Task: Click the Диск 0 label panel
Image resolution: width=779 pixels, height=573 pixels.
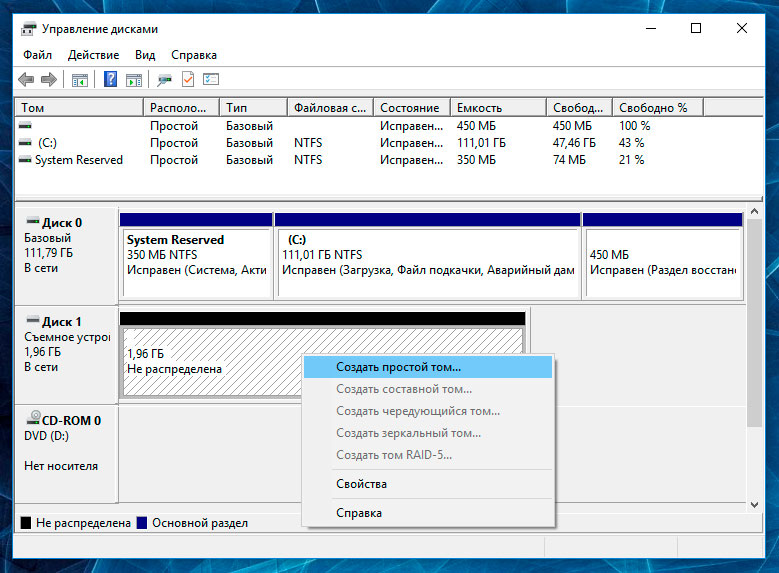Action: [x=67, y=256]
